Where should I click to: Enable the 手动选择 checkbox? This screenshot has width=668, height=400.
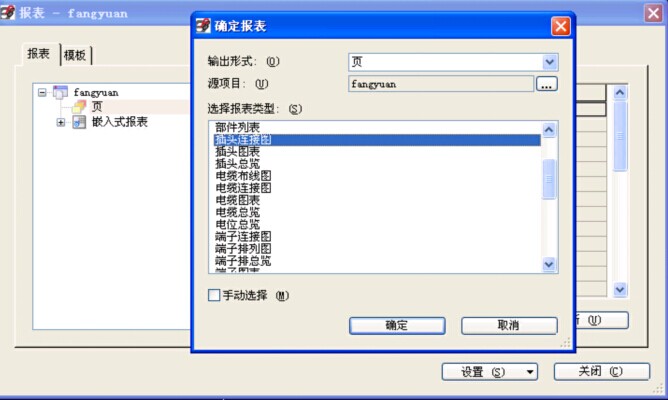coord(213,295)
